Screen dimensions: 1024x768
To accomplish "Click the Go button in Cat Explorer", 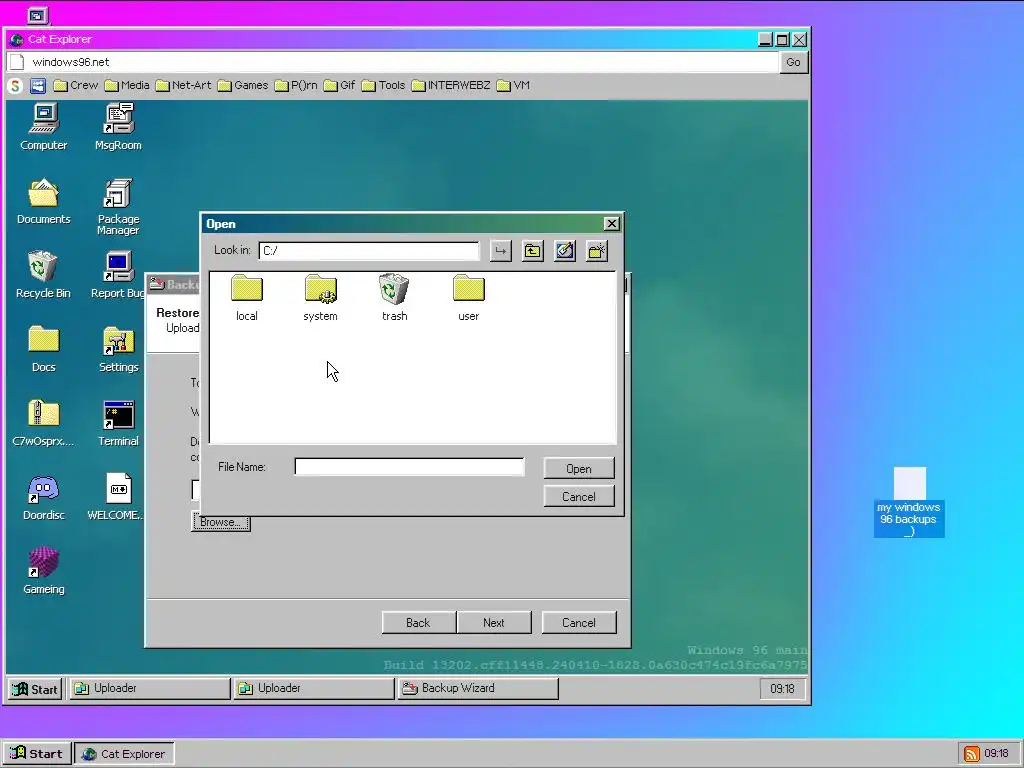I will coord(793,62).
